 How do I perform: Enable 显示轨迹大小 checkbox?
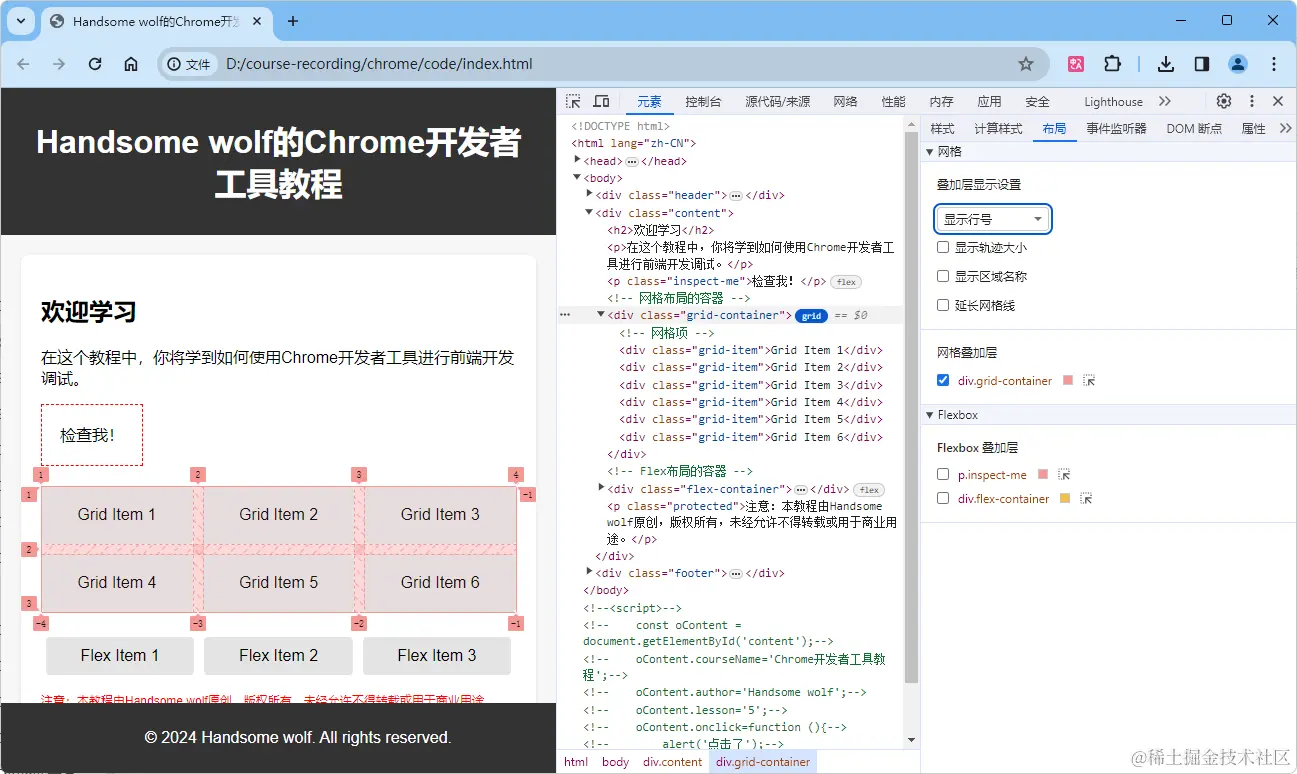click(x=943, y=247)
